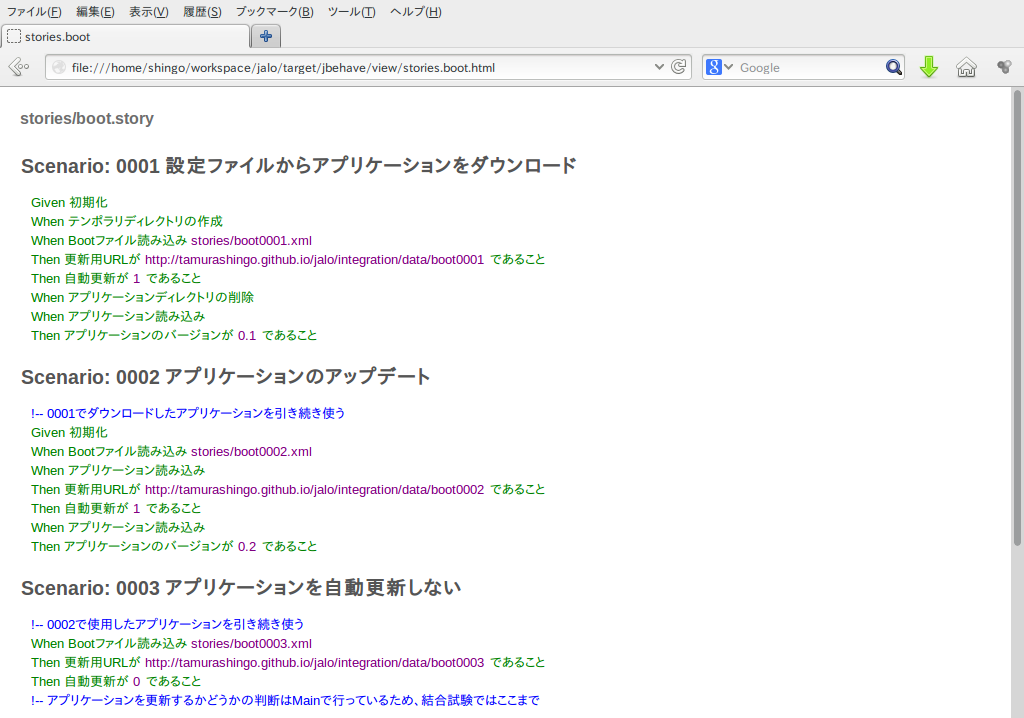1024x718 pixels.
Task: Click the globe favicon in the address bar
Action: click(x=60, y=67)
